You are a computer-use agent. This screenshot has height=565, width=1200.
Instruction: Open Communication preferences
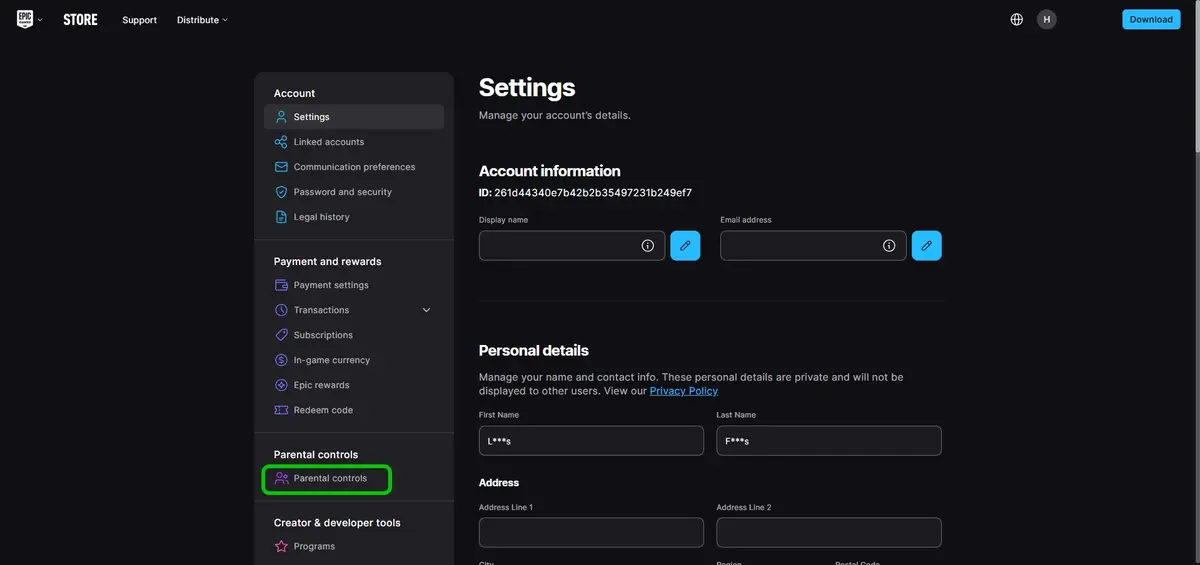click(354, 167)
